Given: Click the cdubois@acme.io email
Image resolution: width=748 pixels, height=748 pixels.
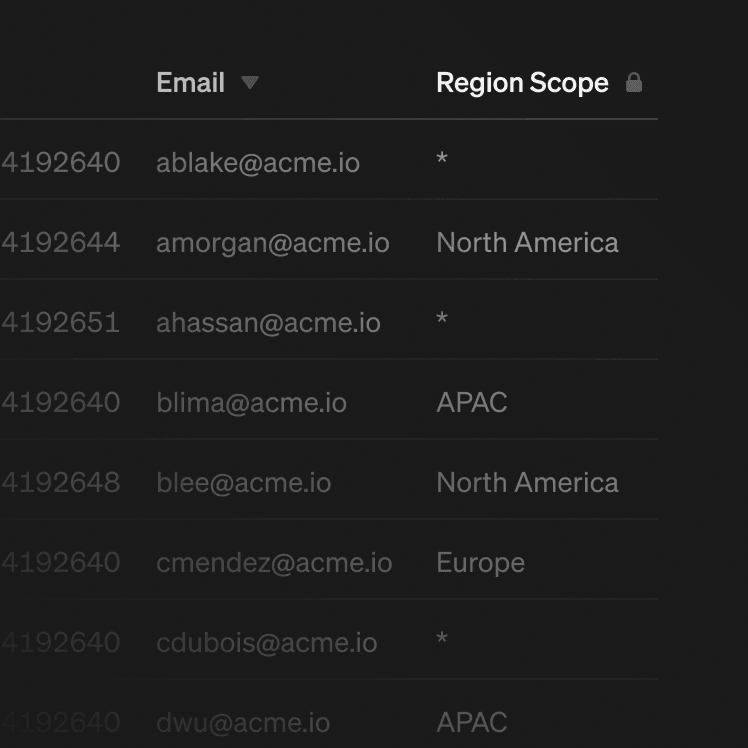Looking at the screenshot, I should click(266, 642).
